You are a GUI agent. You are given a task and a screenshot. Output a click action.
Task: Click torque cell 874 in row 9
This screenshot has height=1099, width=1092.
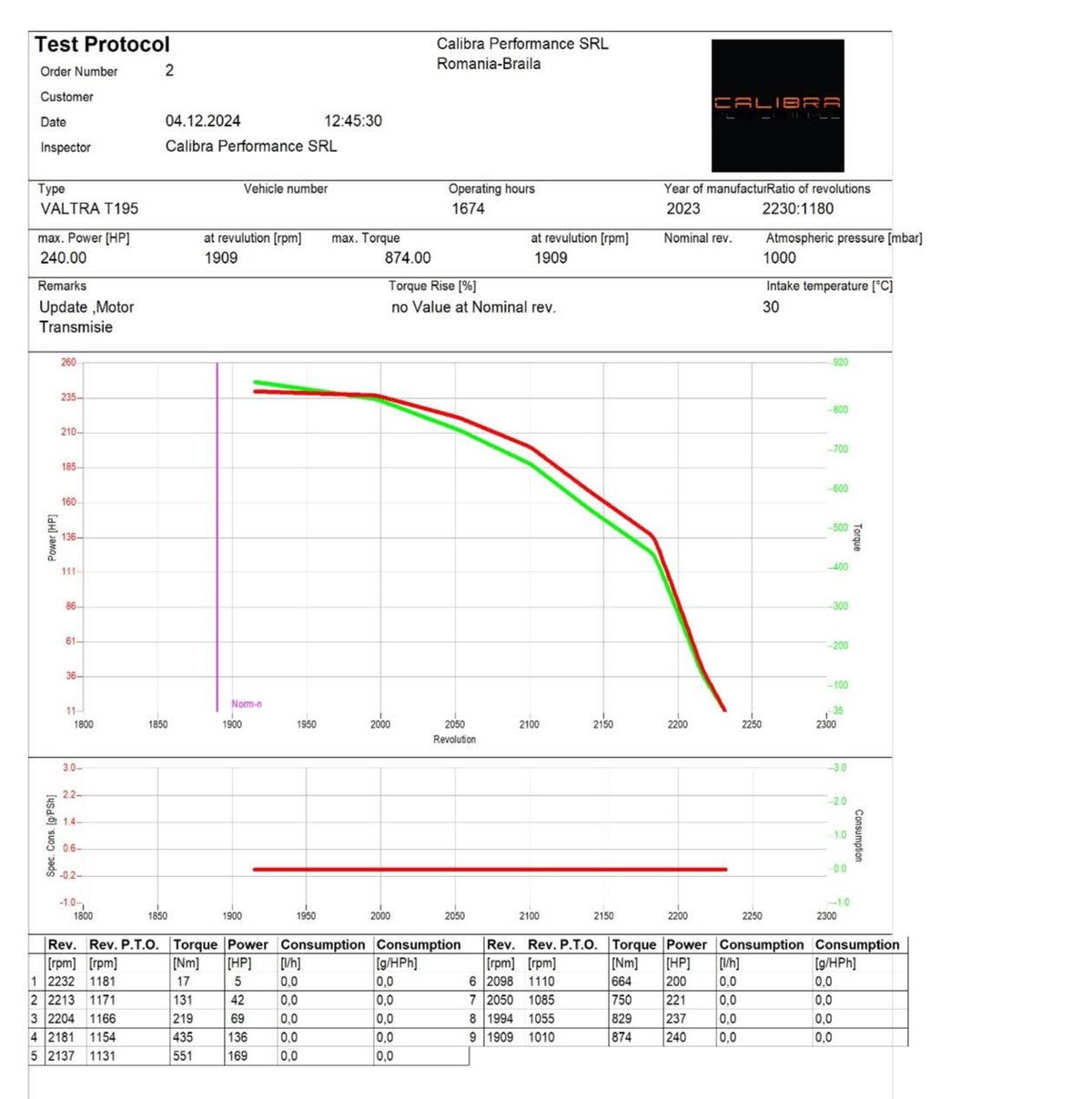coord(622,1037)
